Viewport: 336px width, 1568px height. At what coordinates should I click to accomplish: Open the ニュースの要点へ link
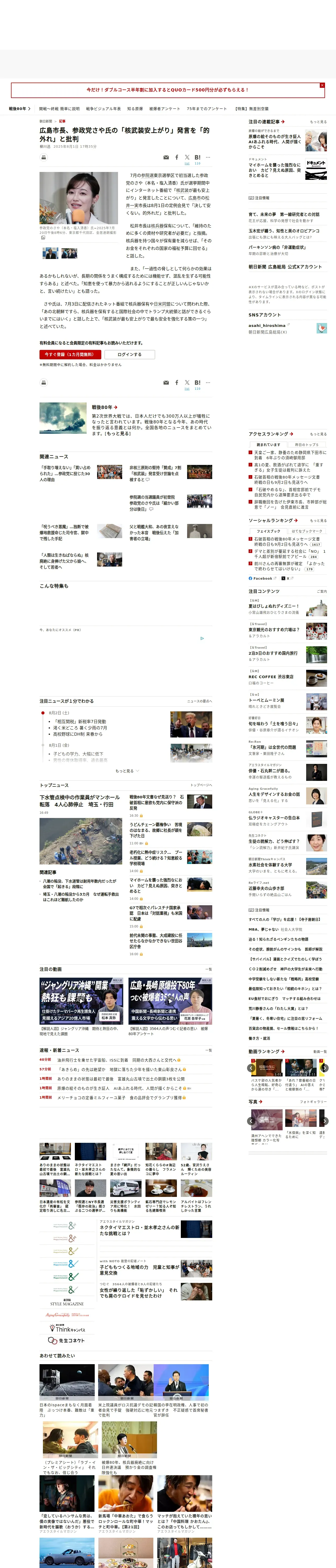[x=199, y=701]
